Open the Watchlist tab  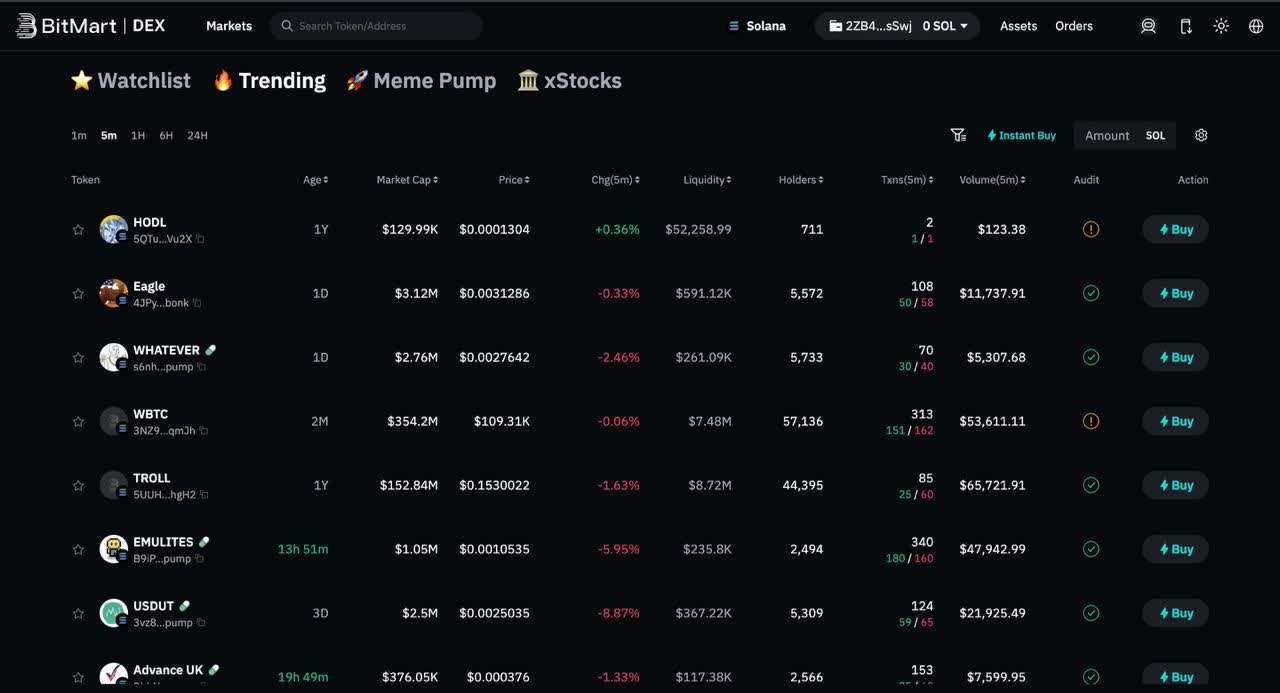click(131, 81)
